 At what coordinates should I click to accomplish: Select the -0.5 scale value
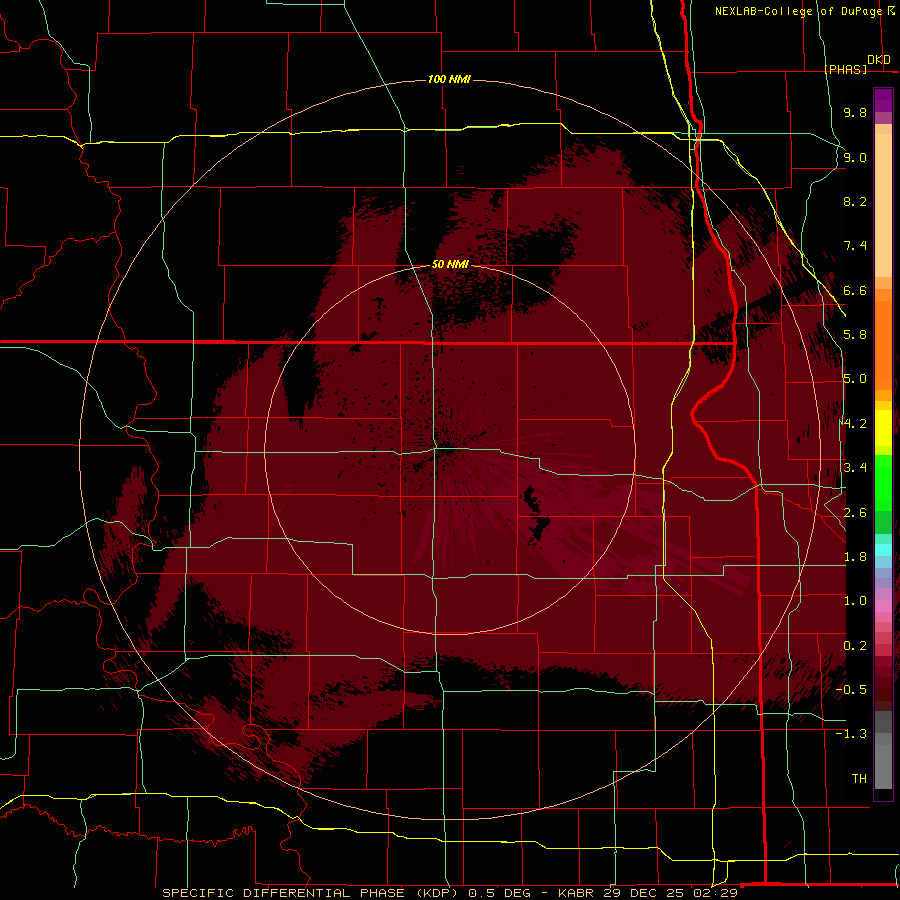click(x=851, y=690)
